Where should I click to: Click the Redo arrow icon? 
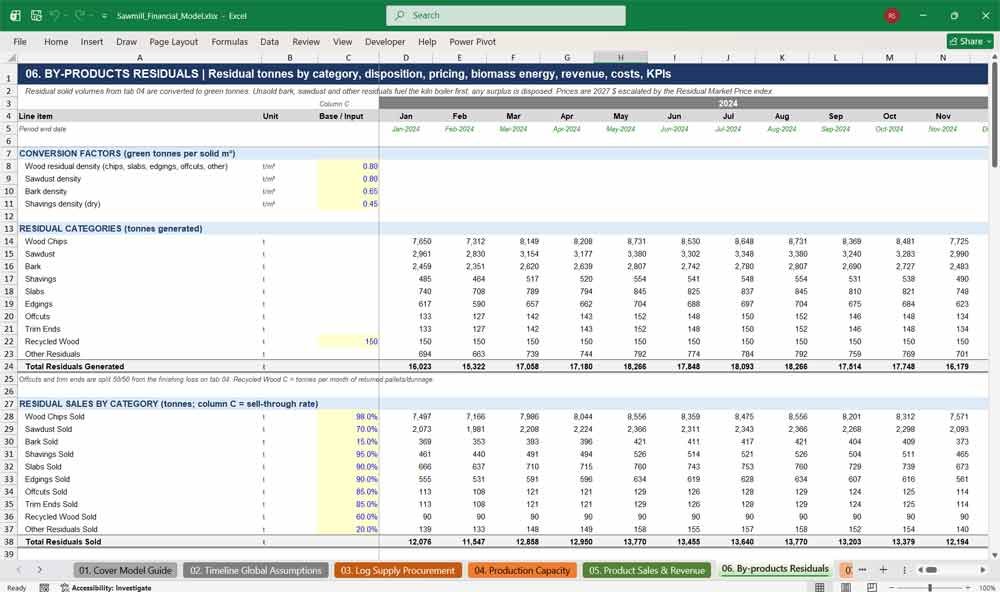(x=80, y=15)
